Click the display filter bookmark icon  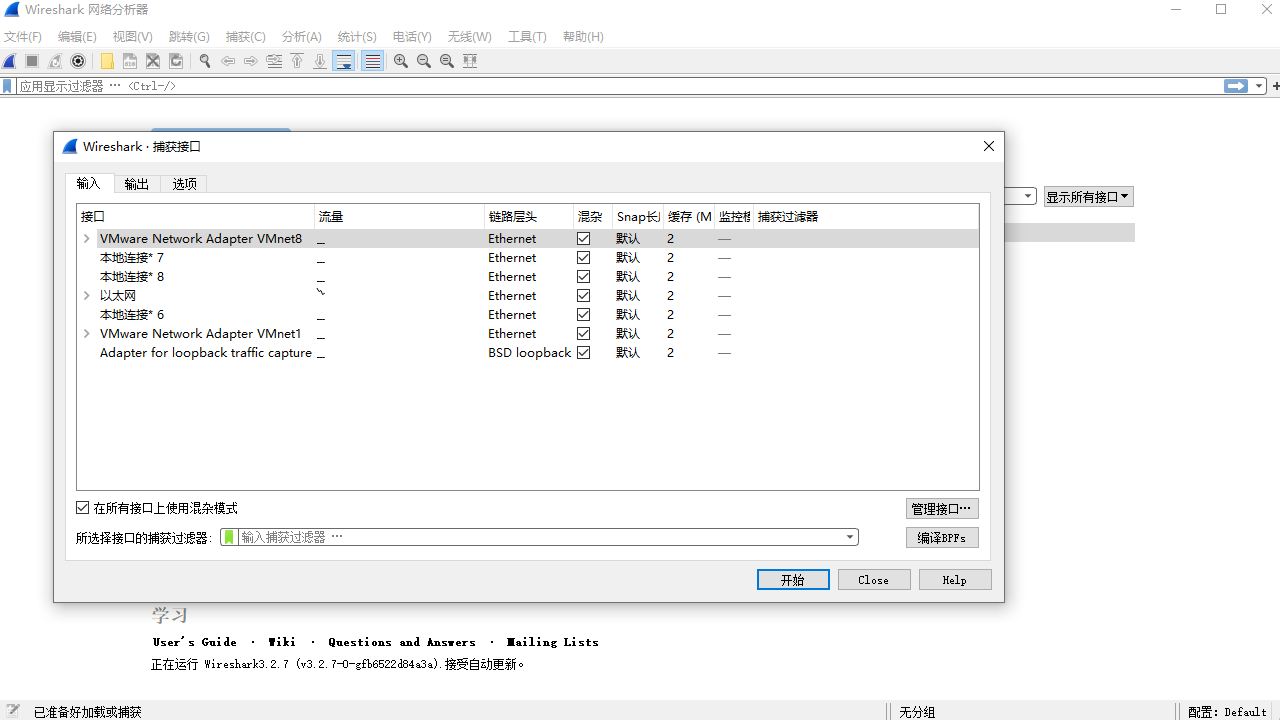(7, 85)
